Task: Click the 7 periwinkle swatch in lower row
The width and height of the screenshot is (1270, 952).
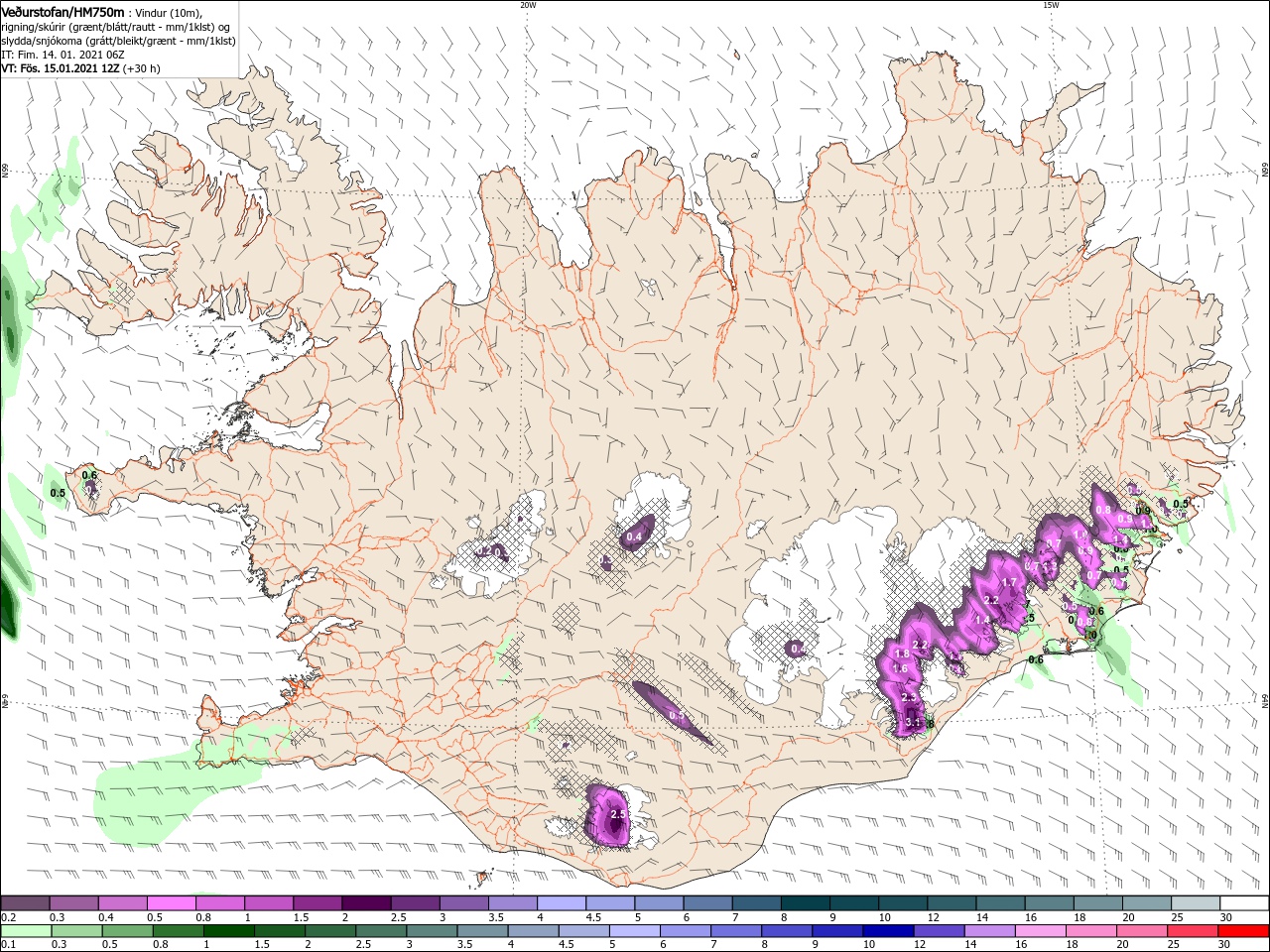Action: [x=736, y=930]
